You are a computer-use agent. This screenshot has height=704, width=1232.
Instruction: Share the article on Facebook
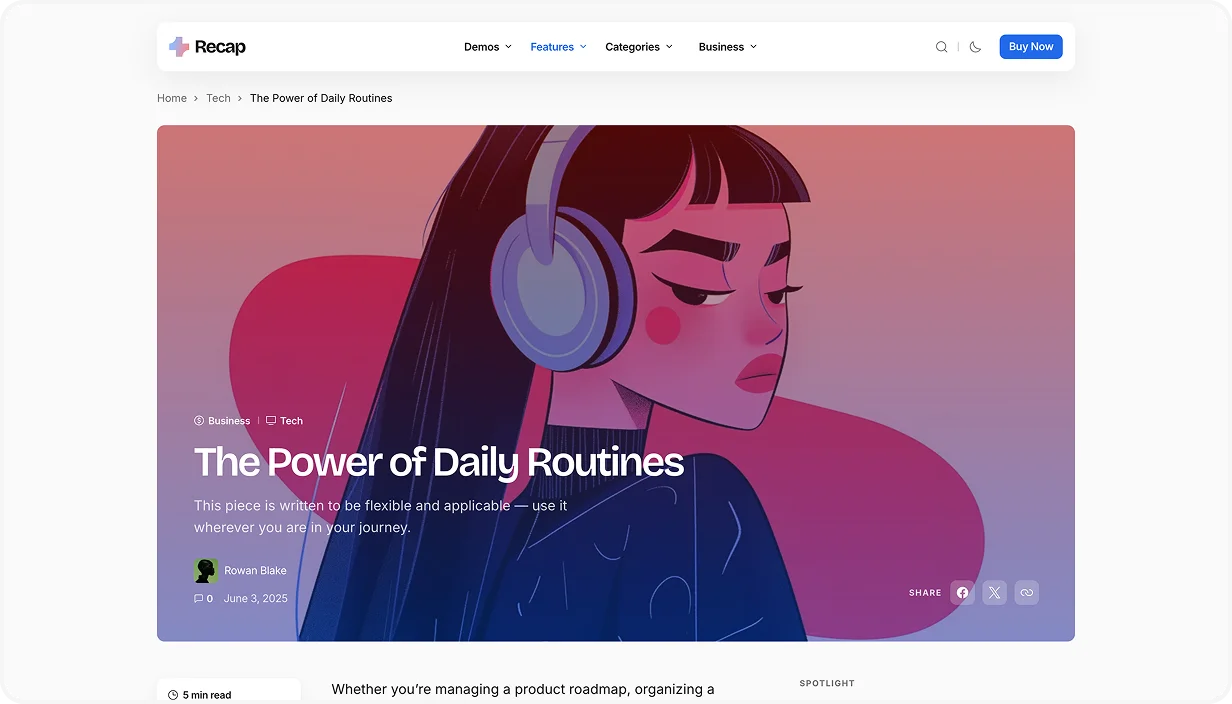point(962,593)
